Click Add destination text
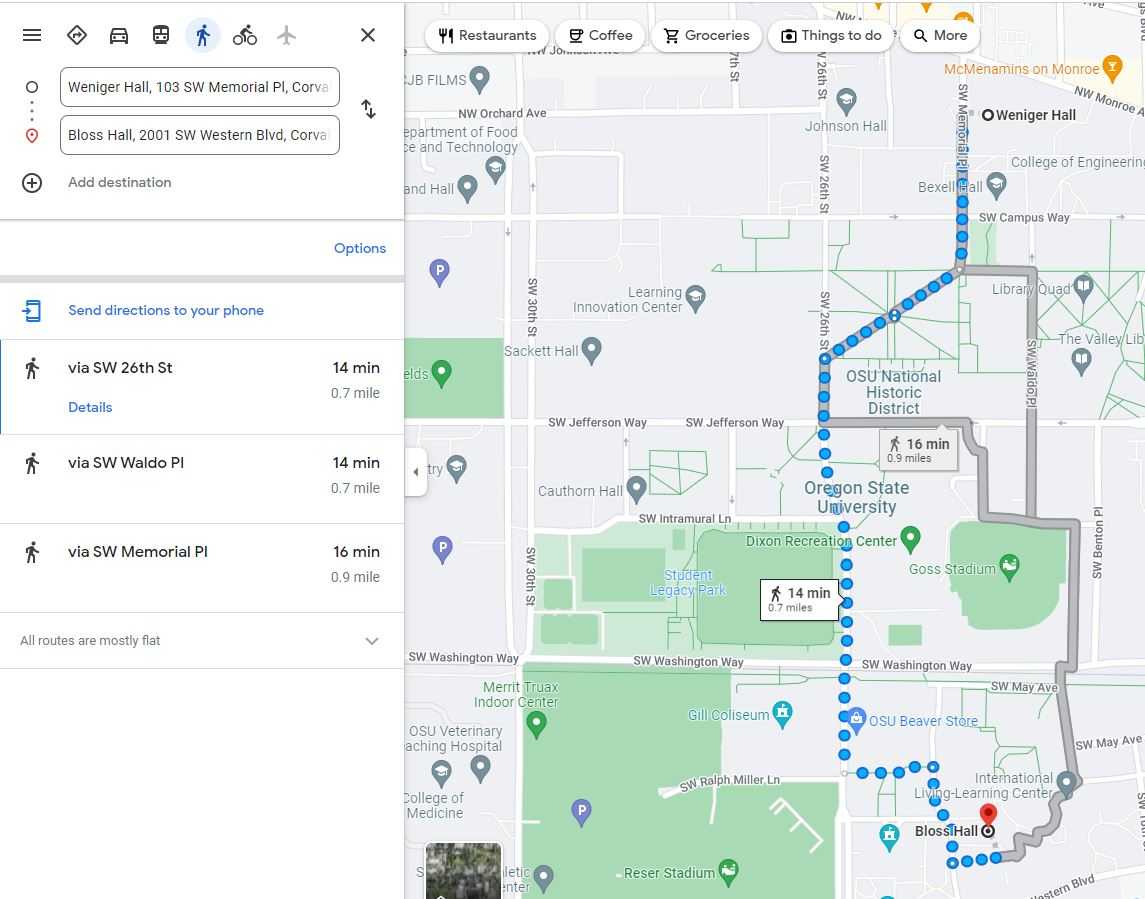 (x=120, y=183)
